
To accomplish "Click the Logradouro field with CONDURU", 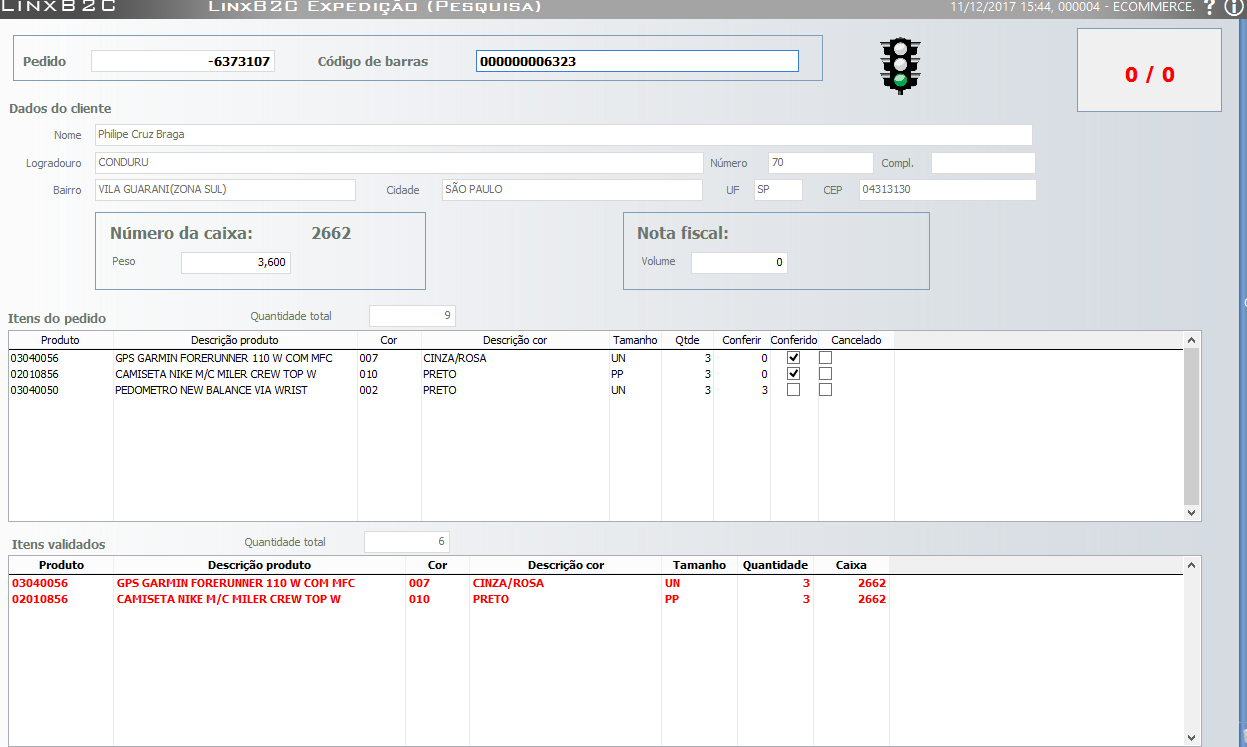I will [399, 163].
